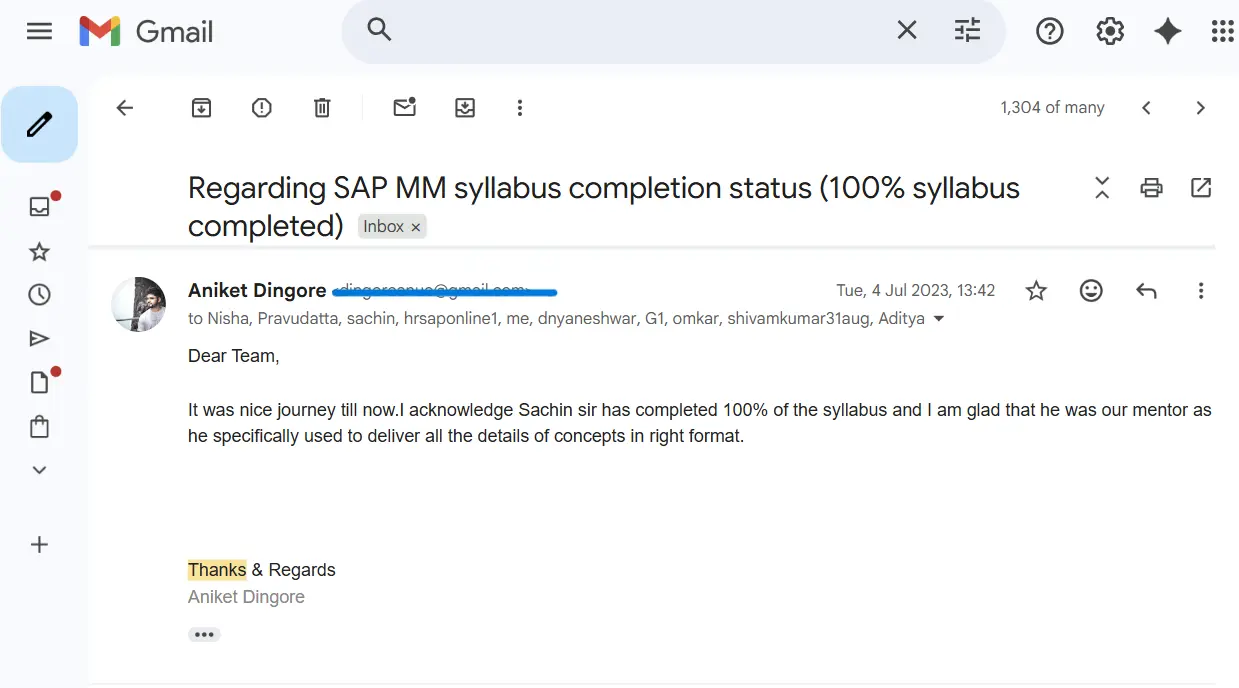Click the search mail field
The image size is (1239, 688).
pos(640,31)
